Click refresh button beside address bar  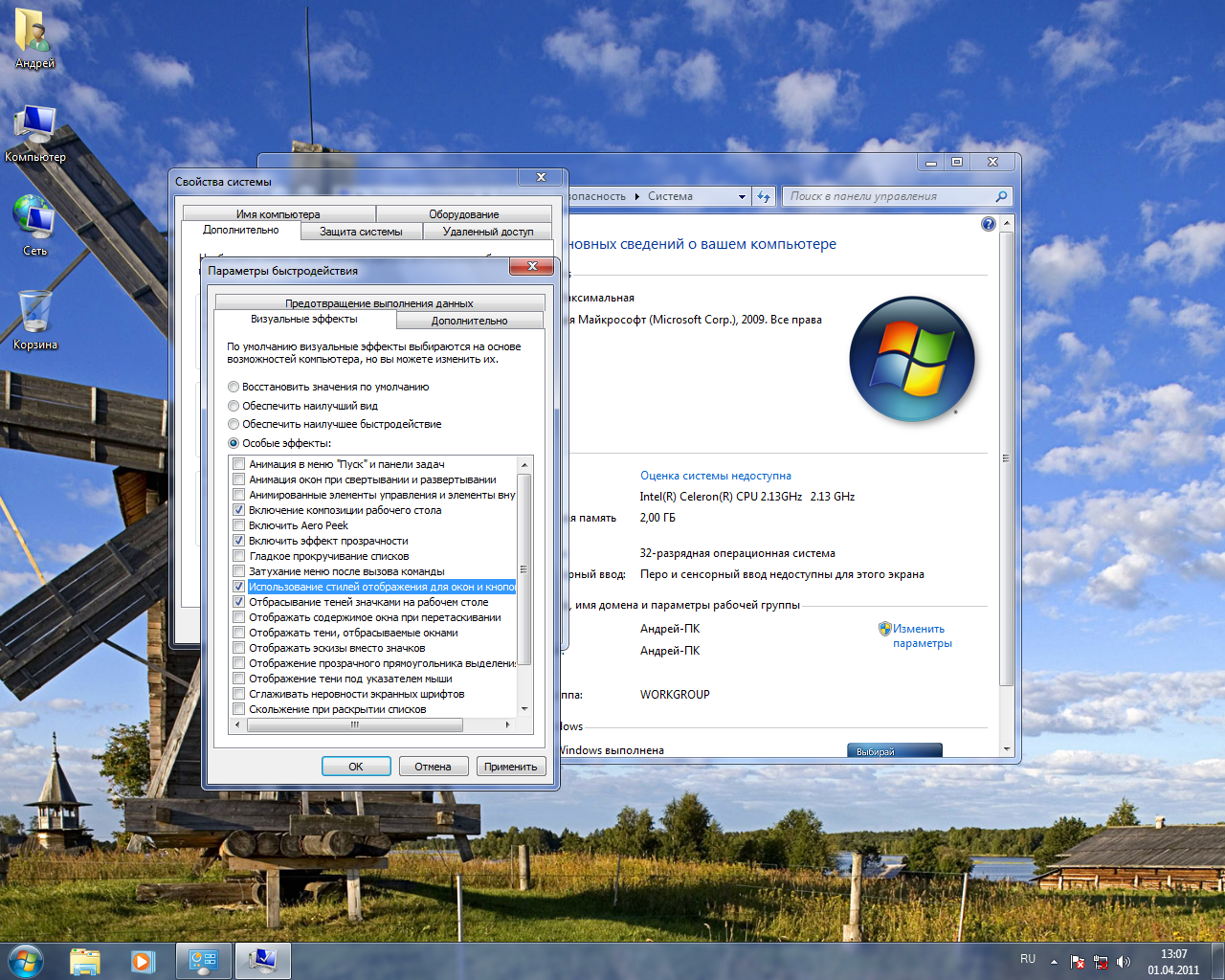pos(764,196)
